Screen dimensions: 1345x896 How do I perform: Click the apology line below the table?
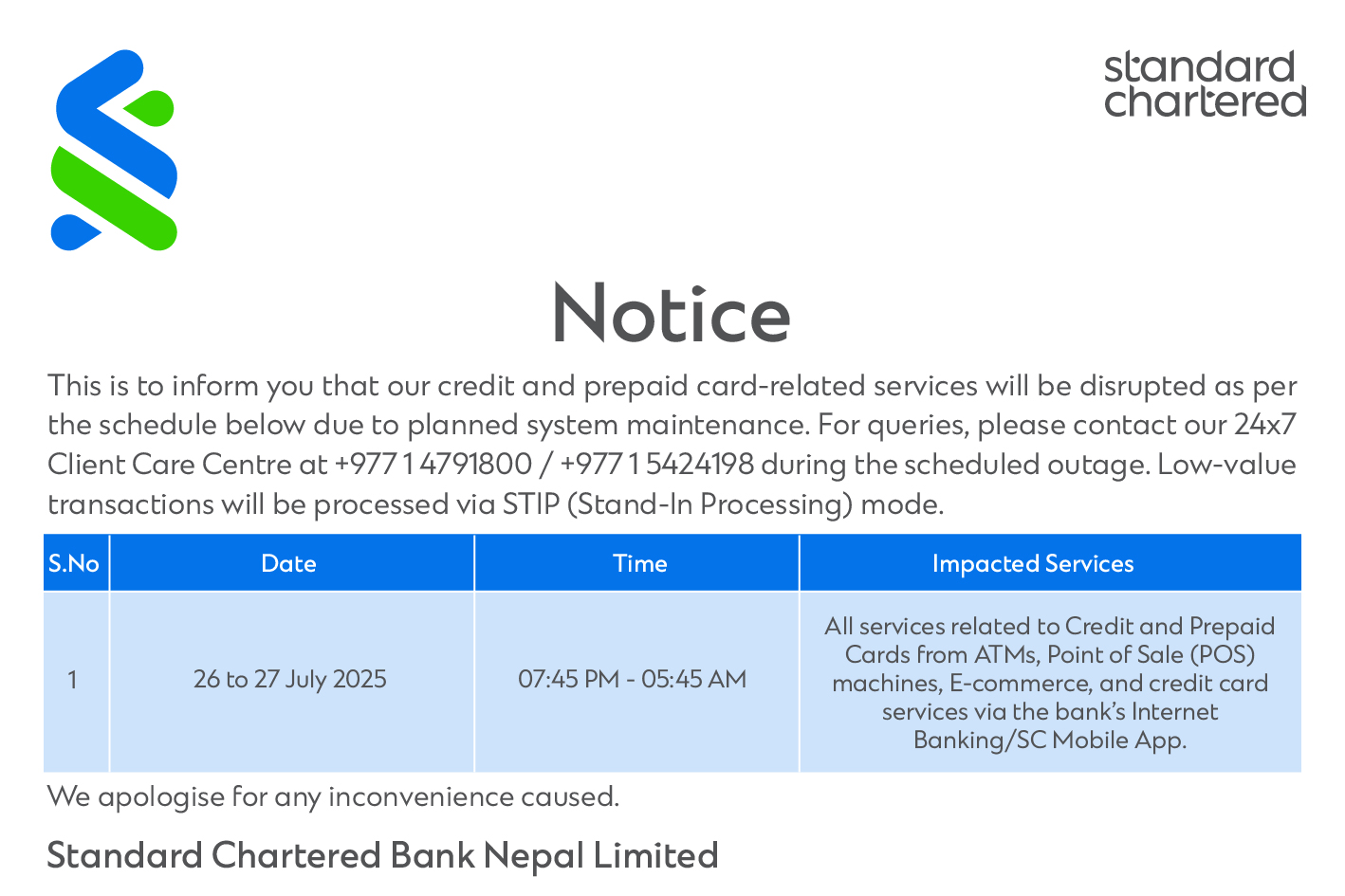(x=333, y=796)
